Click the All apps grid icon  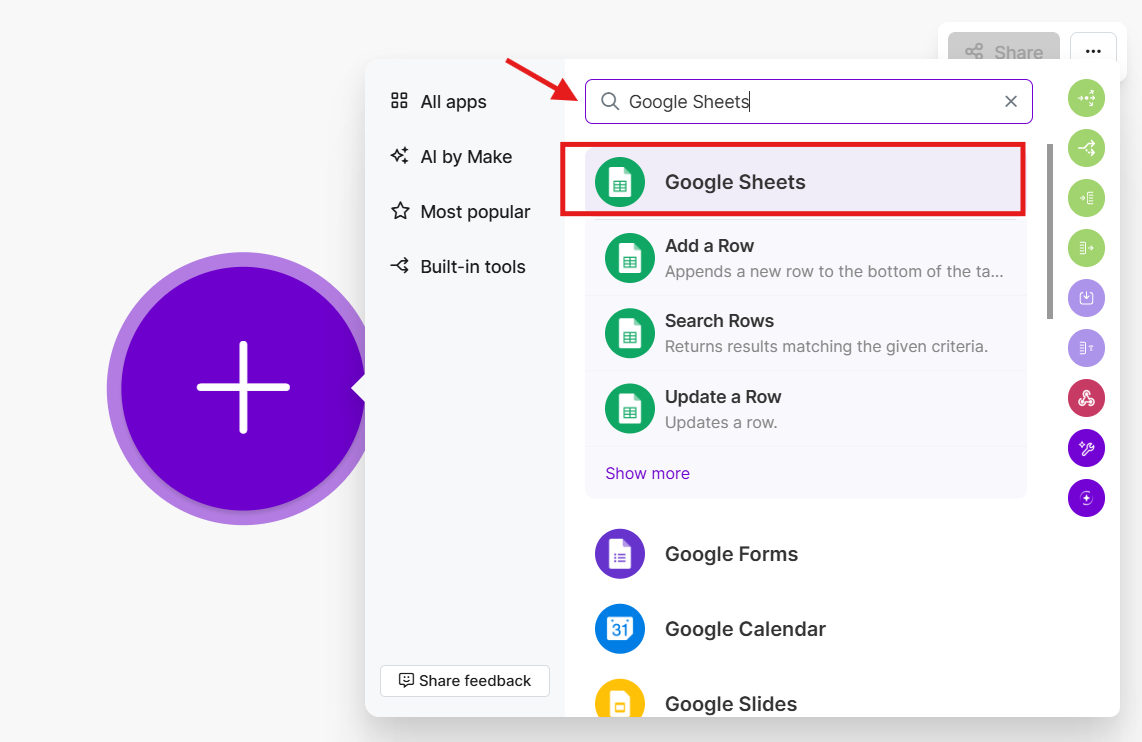399,100
